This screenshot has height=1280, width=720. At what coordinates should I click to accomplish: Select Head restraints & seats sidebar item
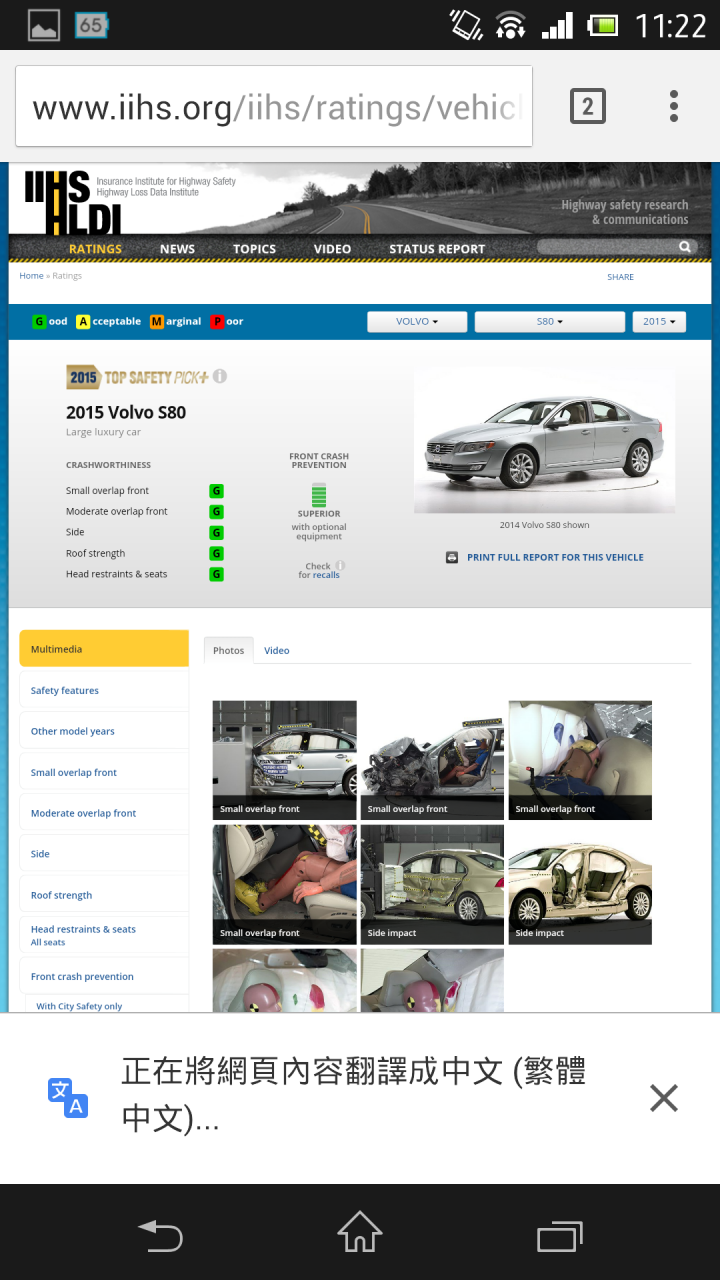pyautogui.click(x=104, y=935)
